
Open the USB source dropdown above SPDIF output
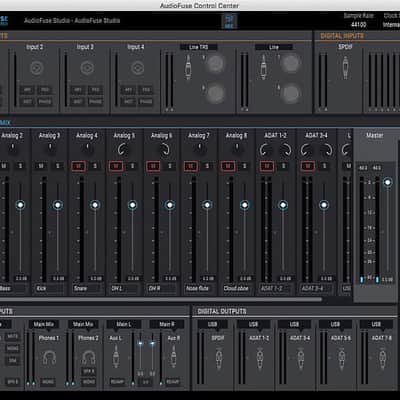click(213, 324)
